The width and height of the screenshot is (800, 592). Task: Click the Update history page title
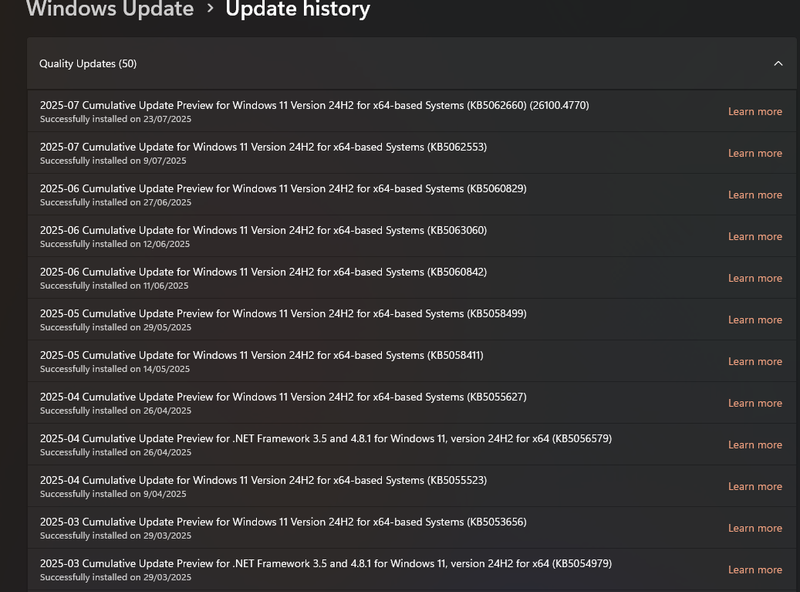tap(297, 10)
